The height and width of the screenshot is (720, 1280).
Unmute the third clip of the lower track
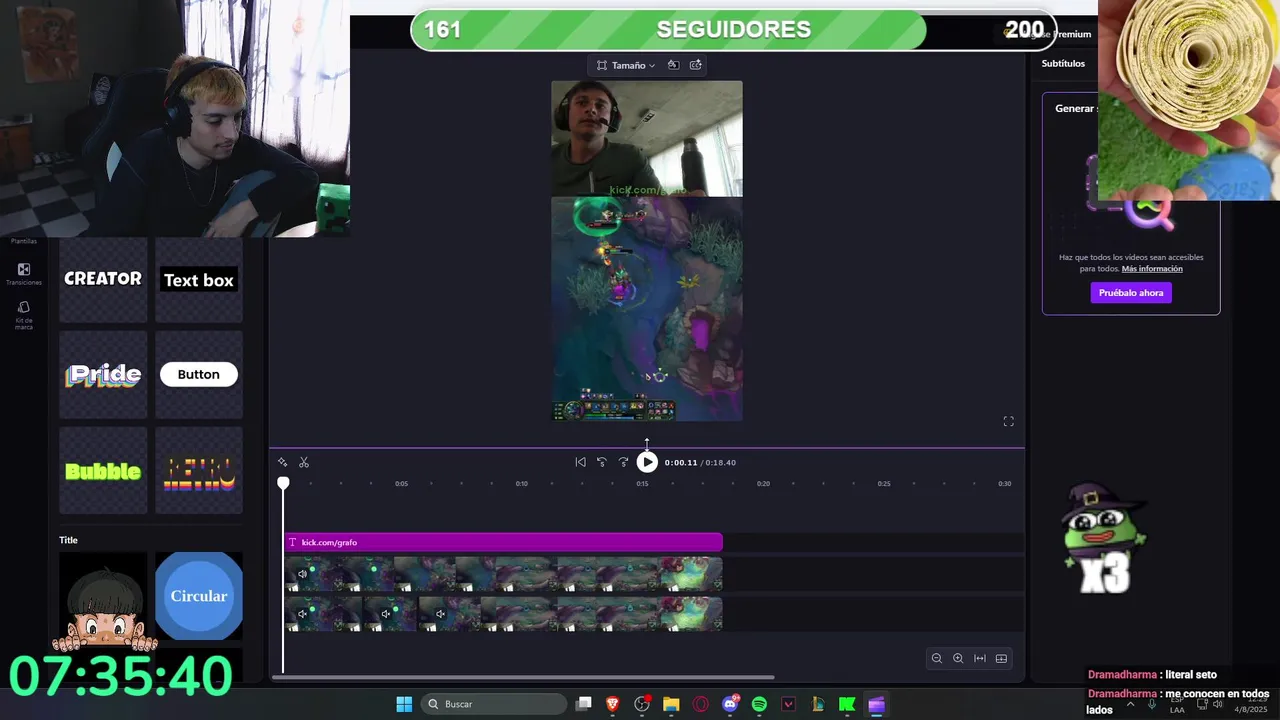pos(440,614)
